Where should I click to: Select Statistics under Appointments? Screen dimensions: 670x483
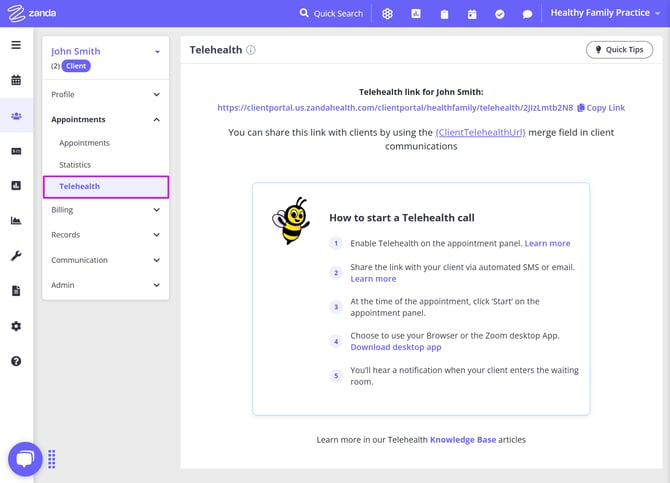[x=75, y=165]
